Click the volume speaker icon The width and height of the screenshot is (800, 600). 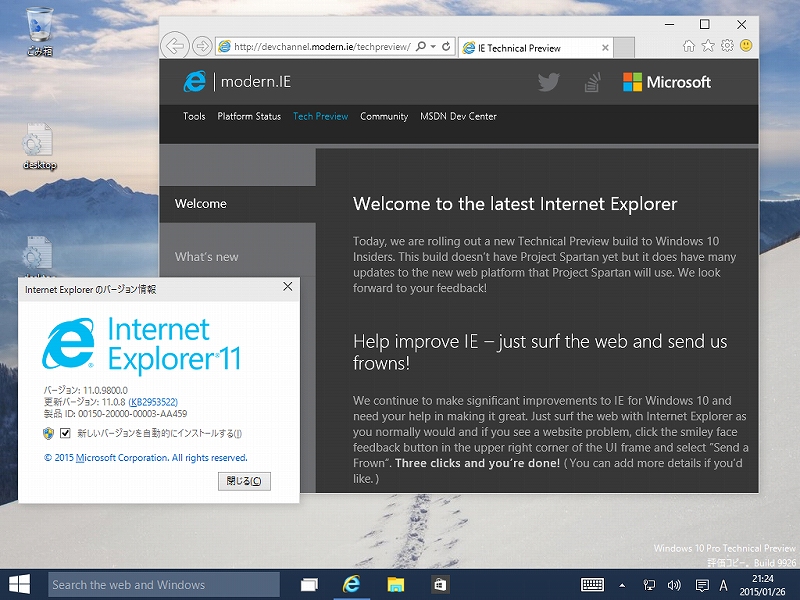click(674, 585)
